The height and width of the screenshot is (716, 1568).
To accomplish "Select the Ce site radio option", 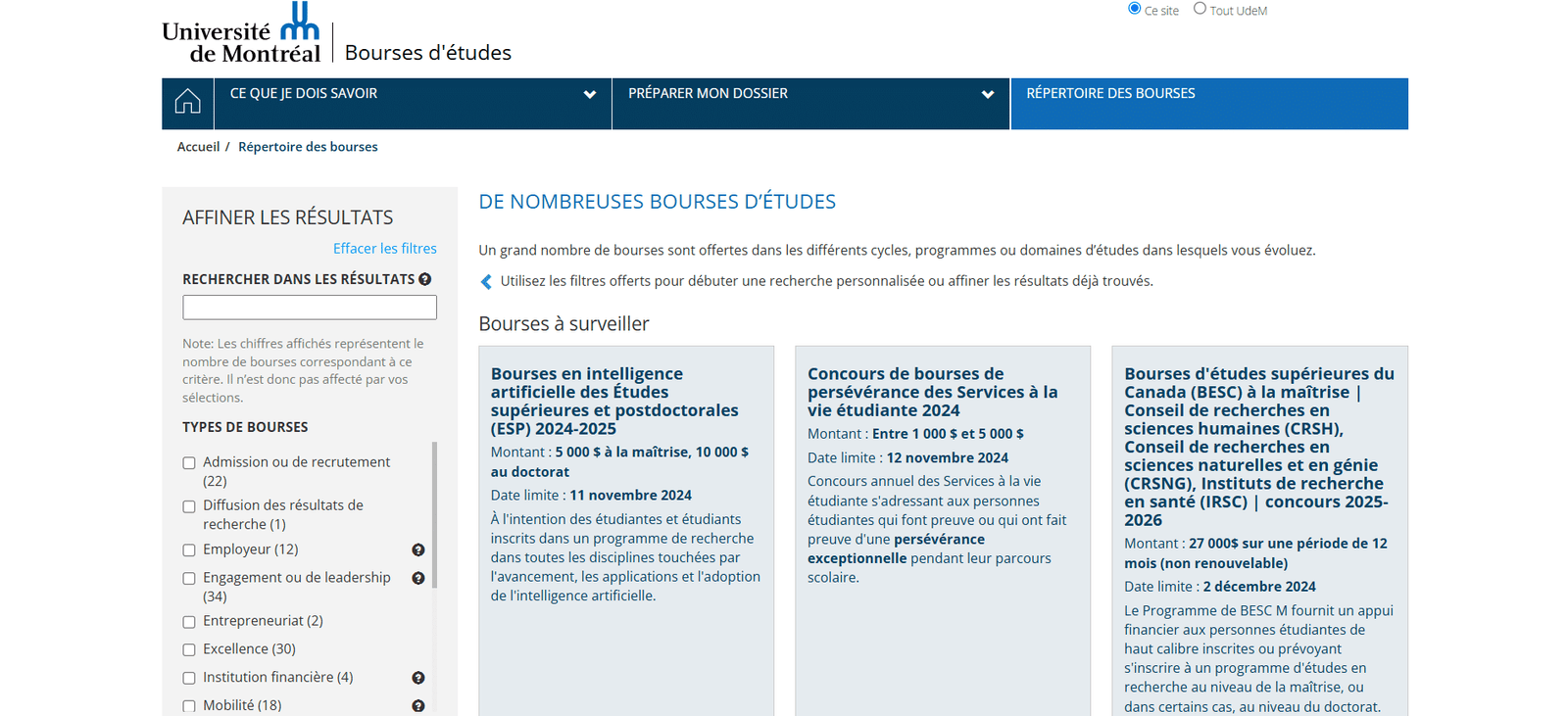I will point(1135,9).
